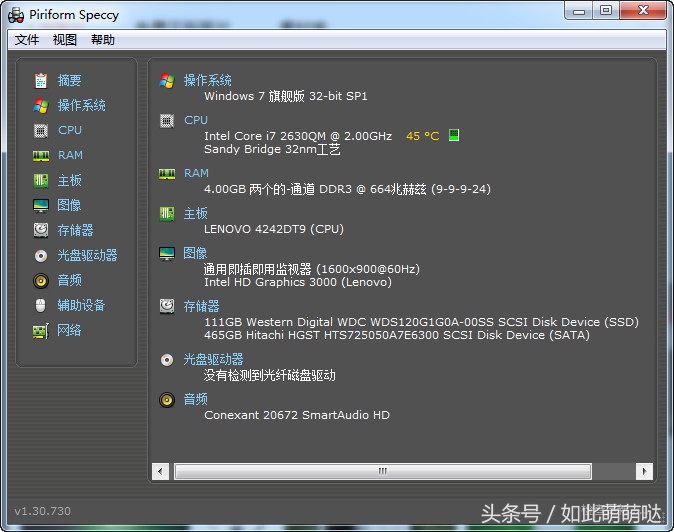Click Sandy Bridge 32nm工艺 text

click(x=272, y=150)
